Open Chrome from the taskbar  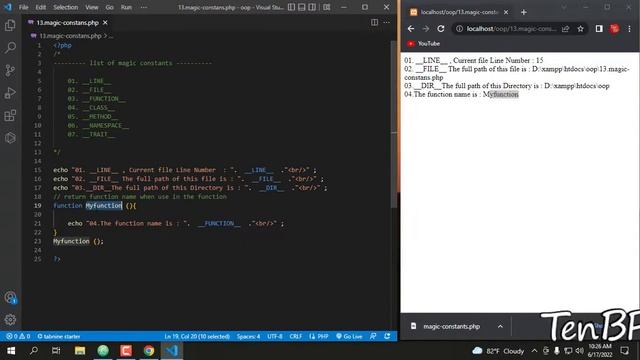pyautogui.click(x=149, y=351)
